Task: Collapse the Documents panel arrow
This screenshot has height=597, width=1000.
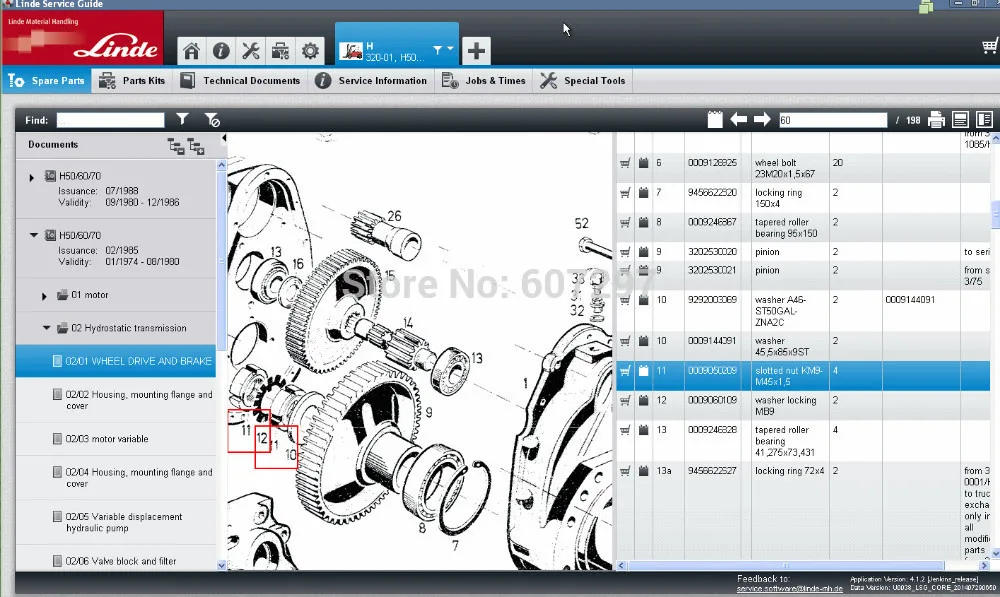Action: click(224, 138)
